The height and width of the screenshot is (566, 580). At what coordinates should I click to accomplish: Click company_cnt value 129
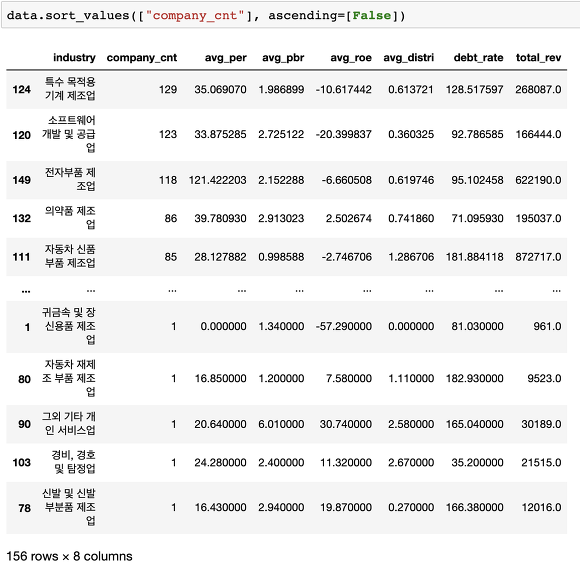click(x=168, y=90)
